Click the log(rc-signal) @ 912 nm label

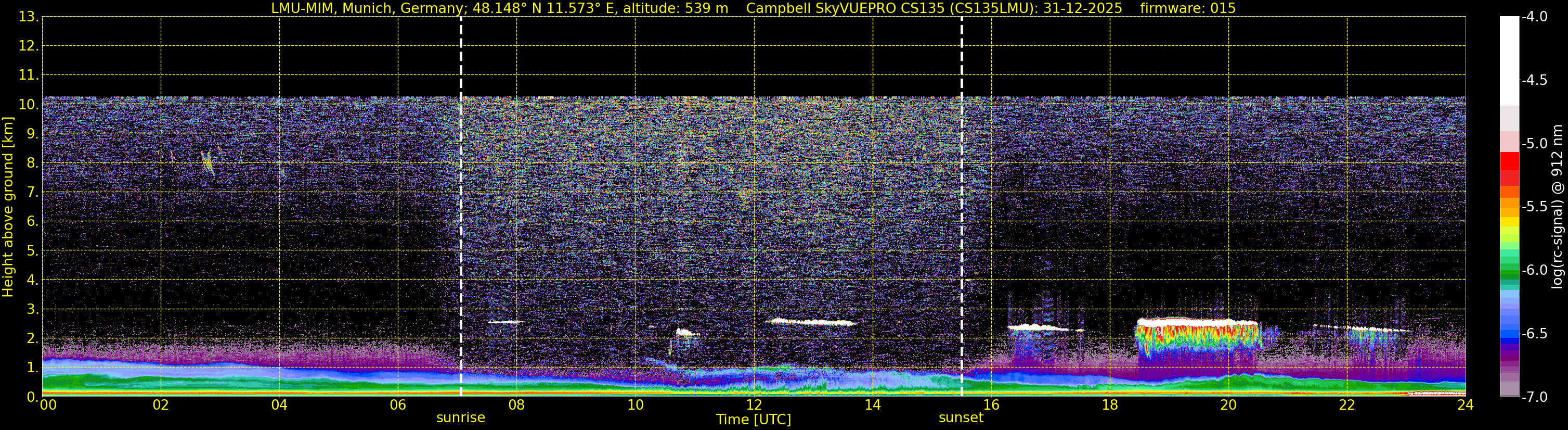(x=1558, y=207)
